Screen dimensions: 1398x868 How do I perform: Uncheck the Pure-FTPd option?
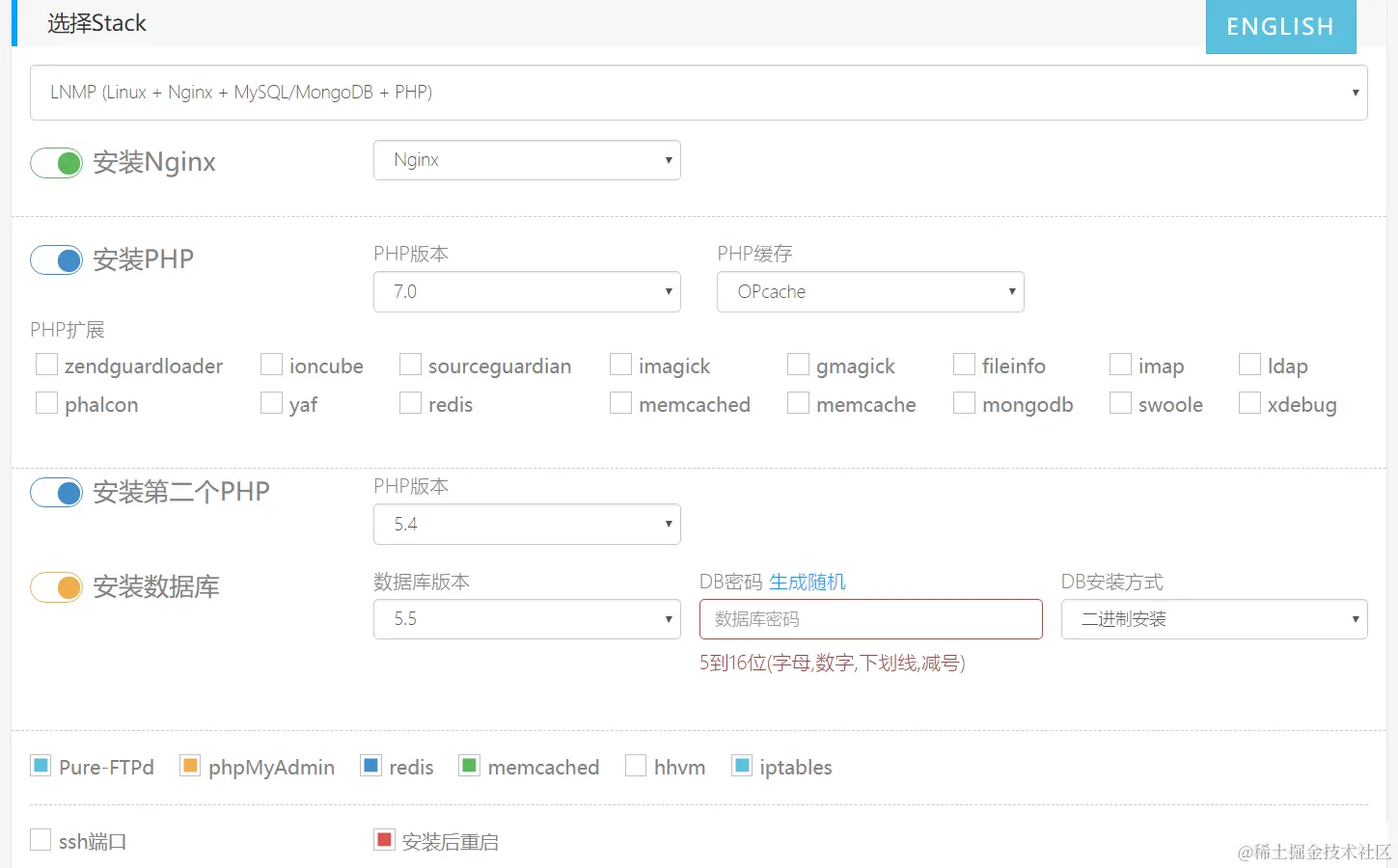(41, 766)
